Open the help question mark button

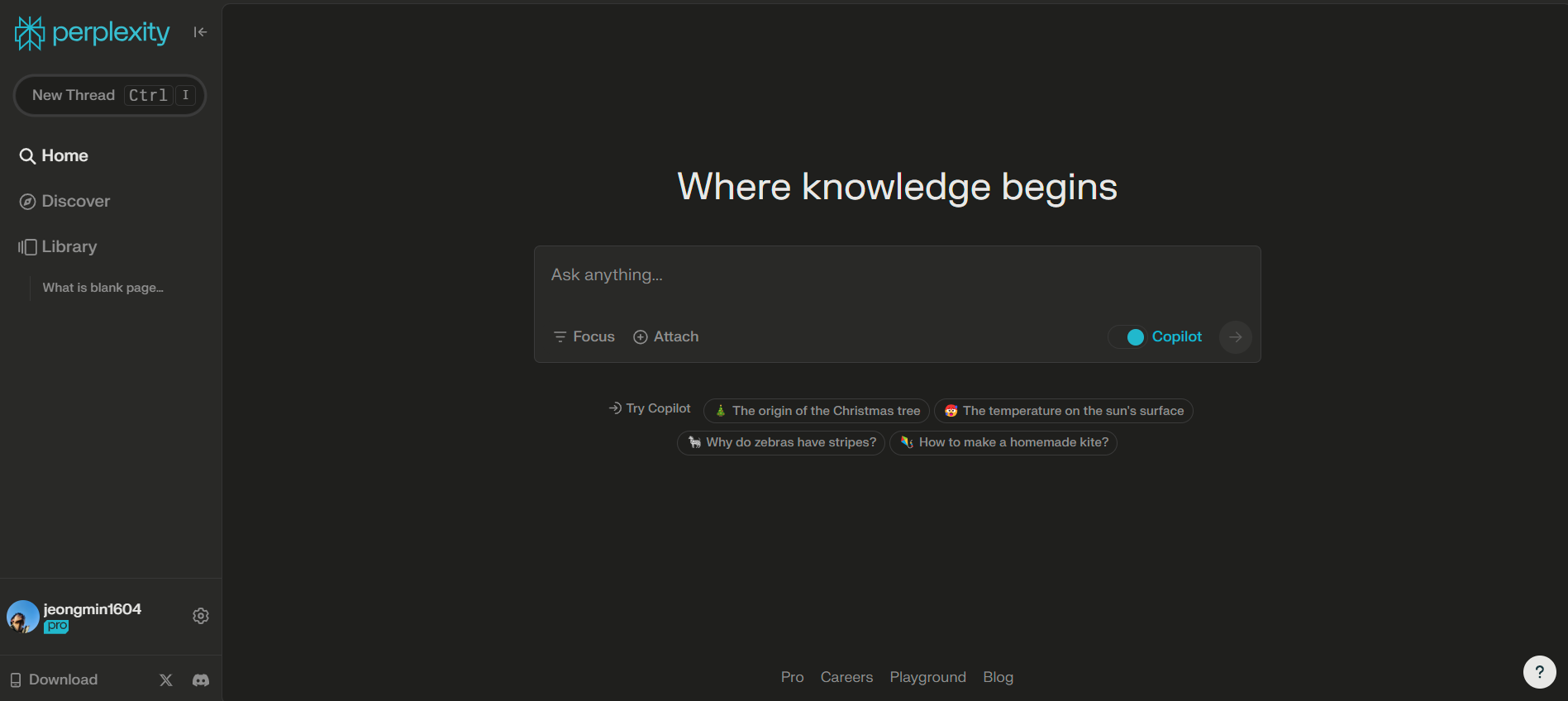[1539, 672]
